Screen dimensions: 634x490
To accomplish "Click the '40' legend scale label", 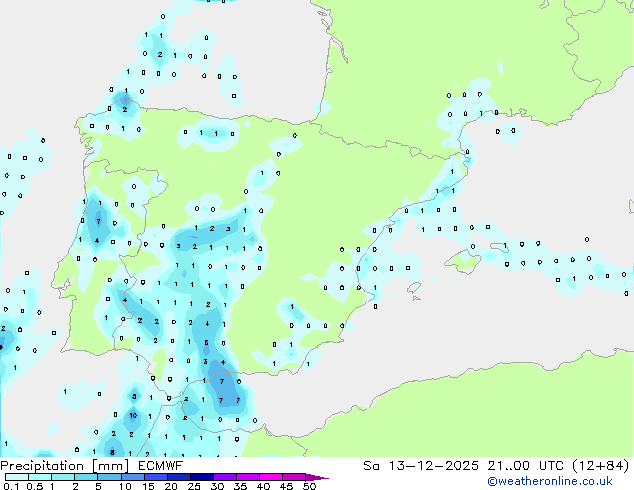I will [263, 486].
